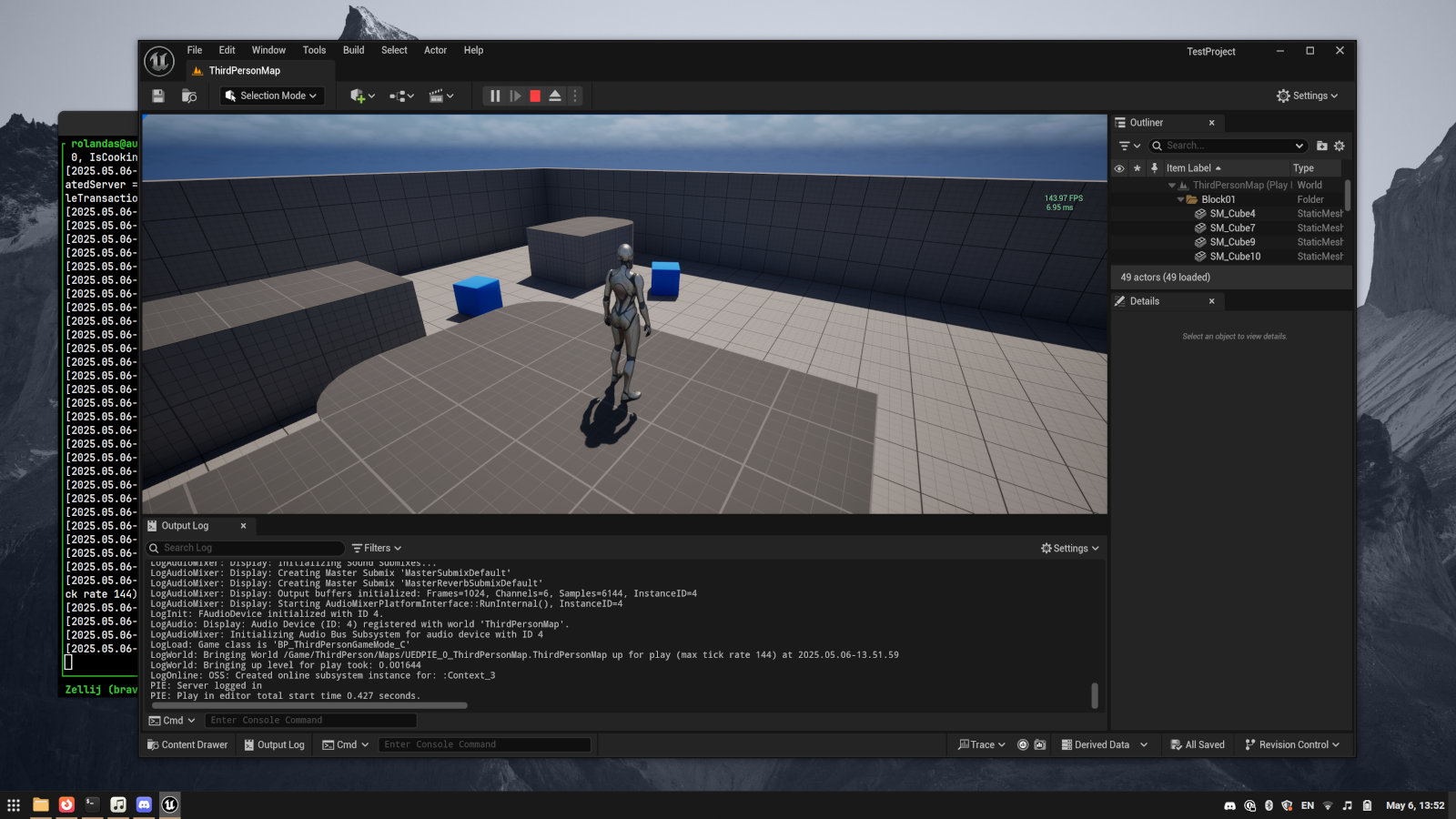The width and height of the screenshot is (1456, 819).
Task: Open Cmd dropdown in Output Log panel
Action: click(x=172, y=721)
